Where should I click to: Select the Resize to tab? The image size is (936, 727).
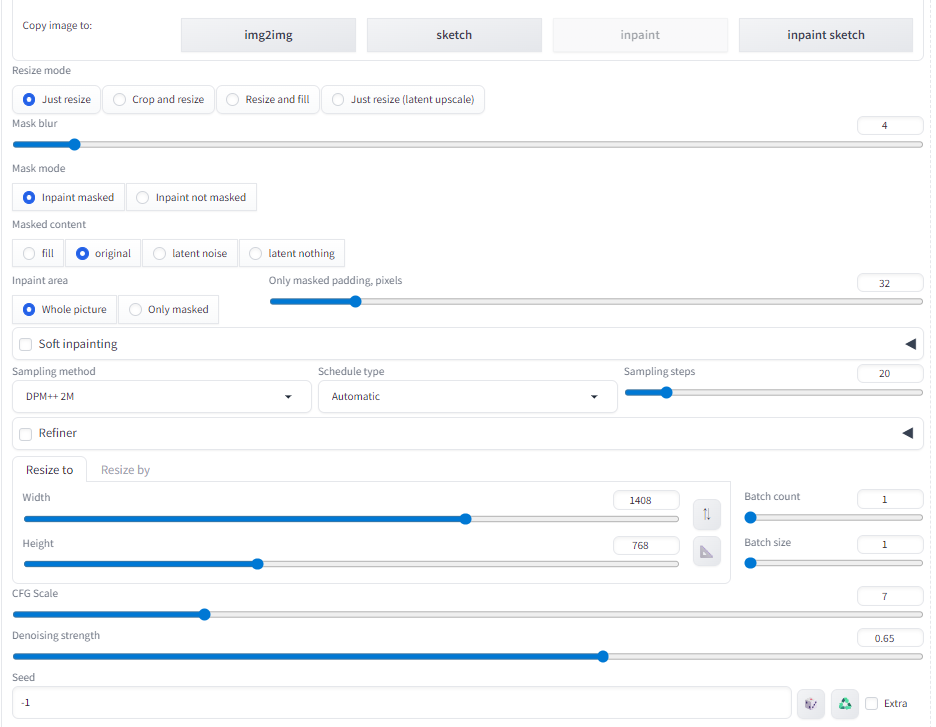pos(49,470)
